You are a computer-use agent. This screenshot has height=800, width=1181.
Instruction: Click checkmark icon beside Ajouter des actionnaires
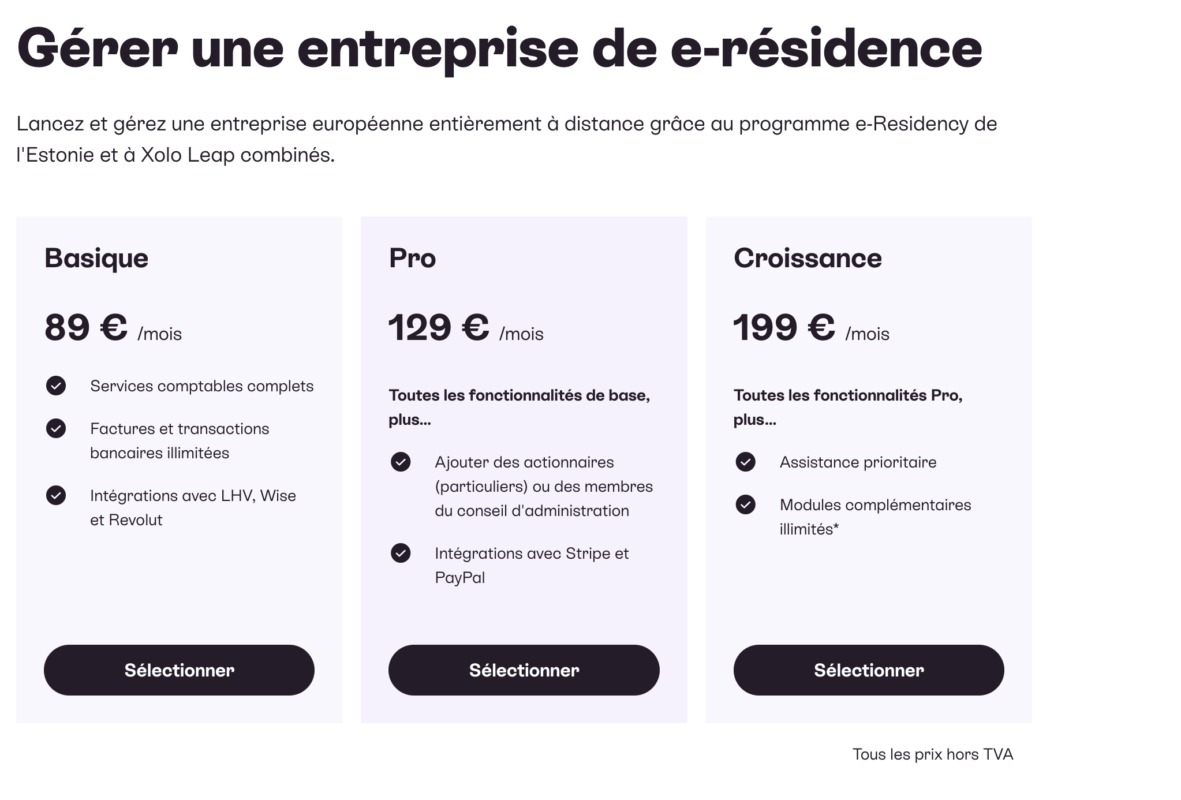coord(401,462)
